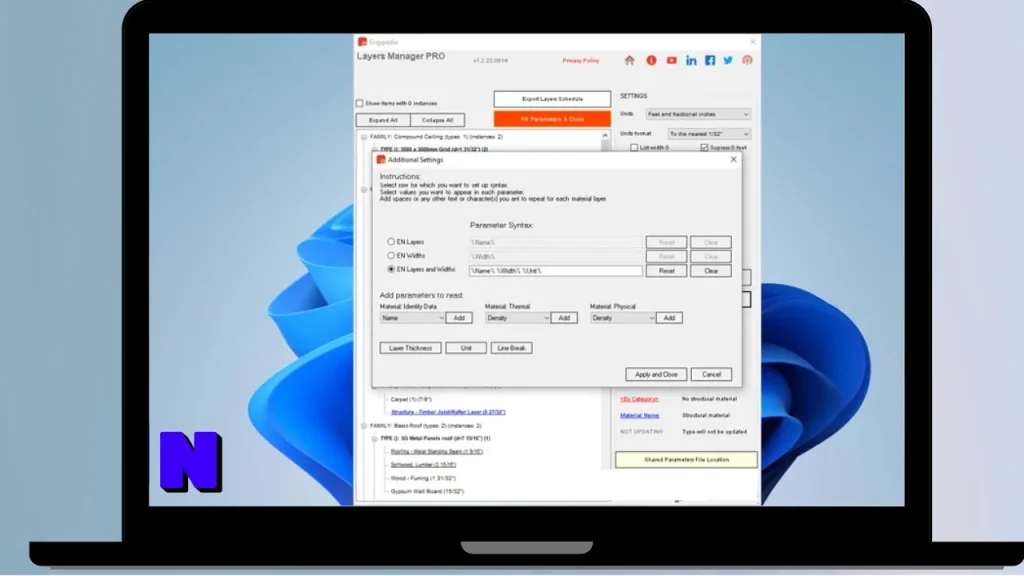Insert Layer Thickness into syntax
Image resolution: width=1024 pixels, height=576 pixels.
coord(411,348)
